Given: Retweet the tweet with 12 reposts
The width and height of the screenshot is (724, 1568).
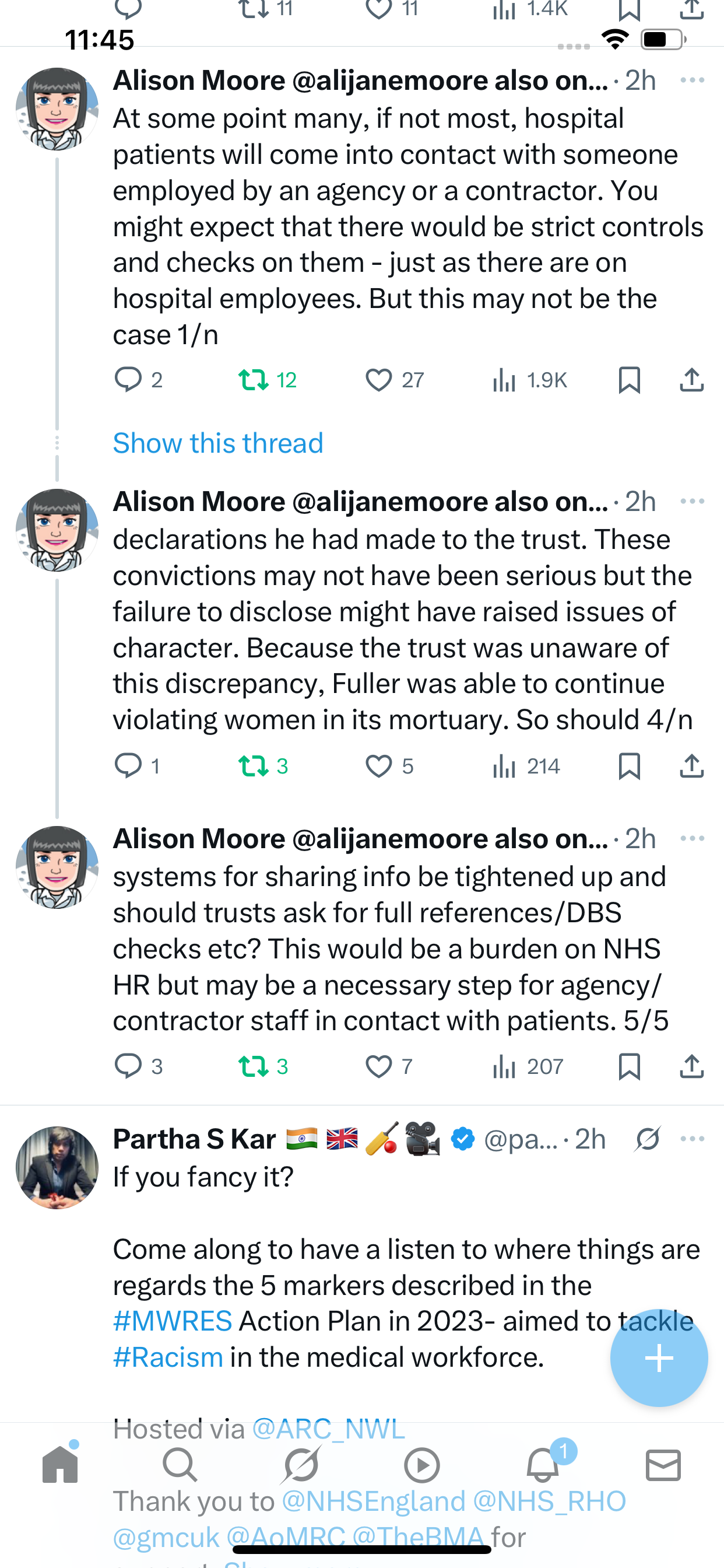Looking at the screenshot, I should (253, 379).
